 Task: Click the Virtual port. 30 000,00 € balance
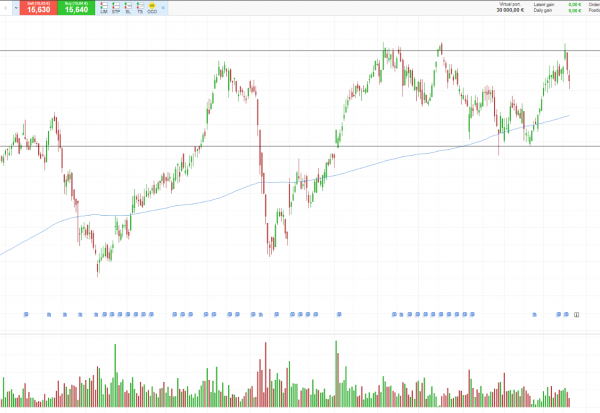click(x=510, y=7)
